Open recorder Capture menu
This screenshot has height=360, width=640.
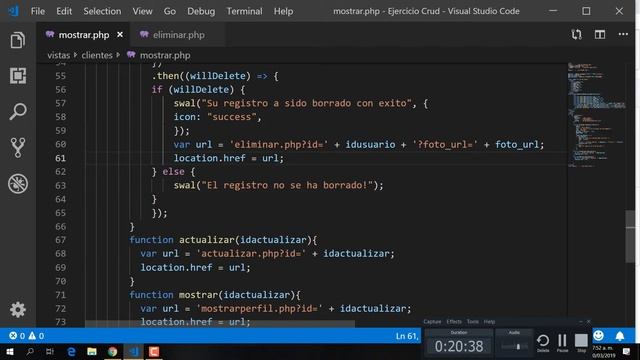tap(432, 322)
